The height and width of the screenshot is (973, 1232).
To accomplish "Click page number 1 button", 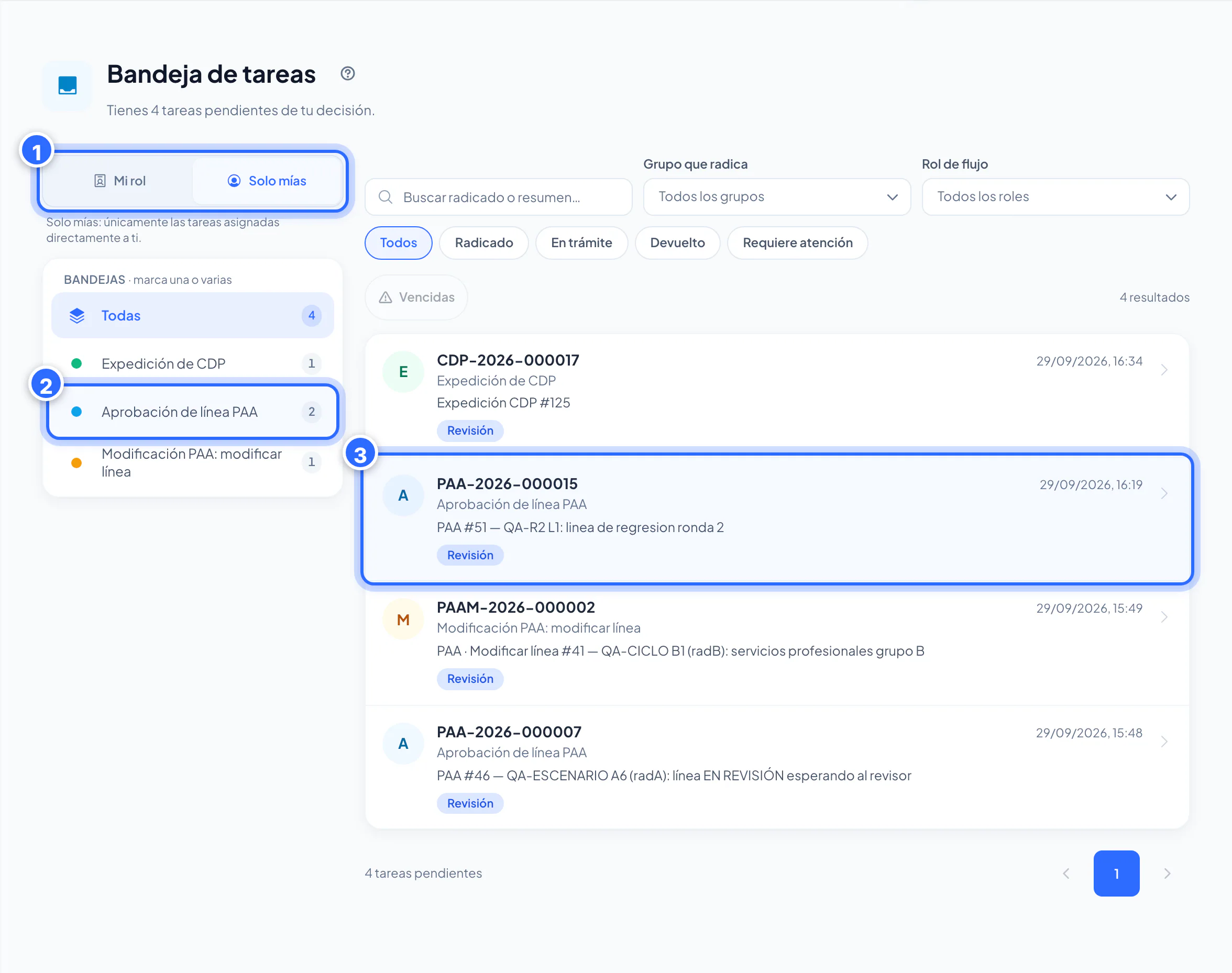I will [1116, 874].
